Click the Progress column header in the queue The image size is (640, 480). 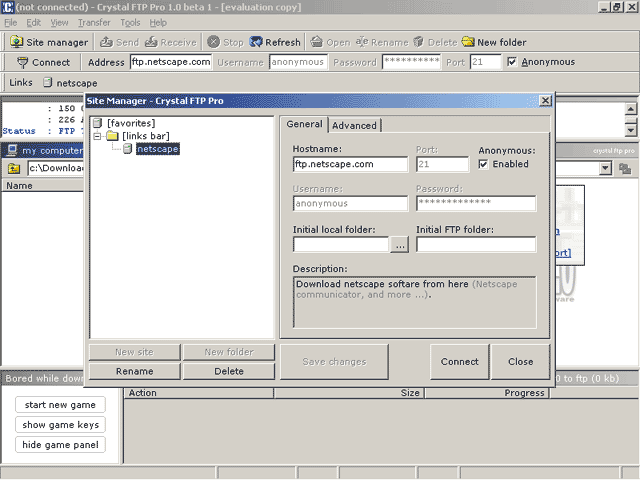(487, 393)
